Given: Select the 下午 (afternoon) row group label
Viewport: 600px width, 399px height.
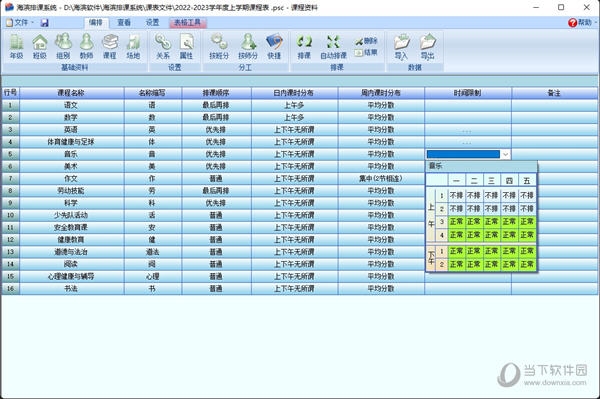Looking at the screenshot, I should (431, 257).
